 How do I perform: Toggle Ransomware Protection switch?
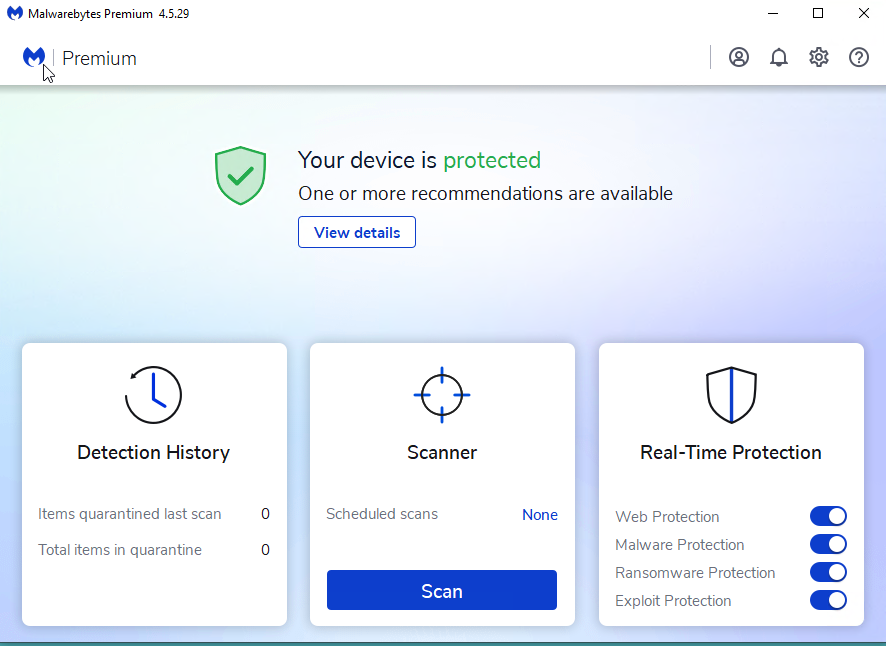pyautogui.click(x=828, y=572)
